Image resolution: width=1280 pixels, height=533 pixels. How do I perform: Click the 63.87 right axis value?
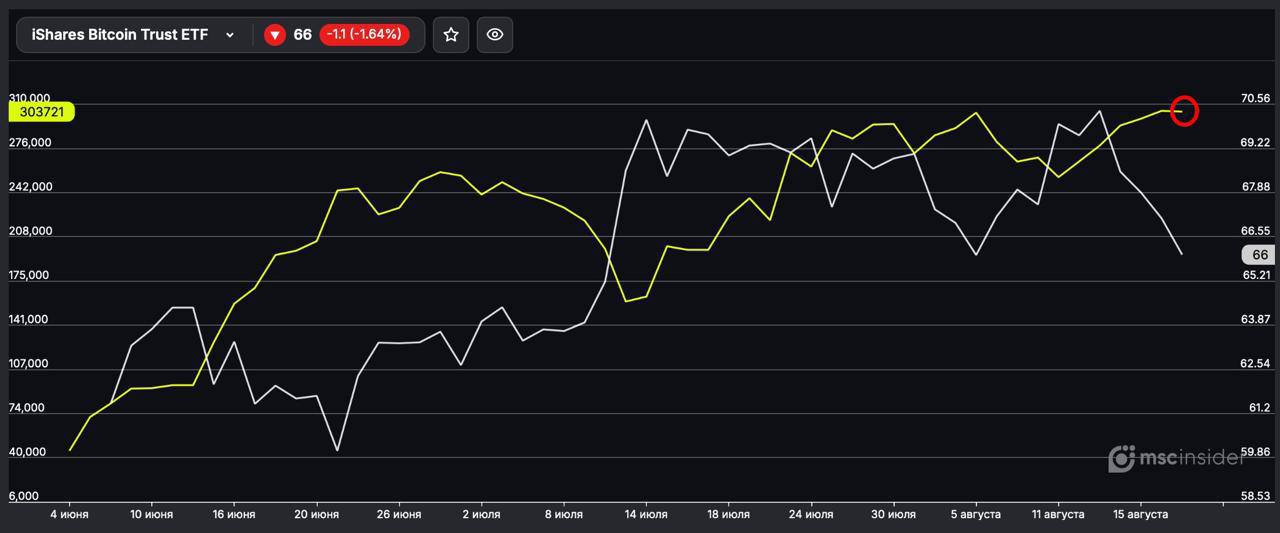click(1255, 319)
